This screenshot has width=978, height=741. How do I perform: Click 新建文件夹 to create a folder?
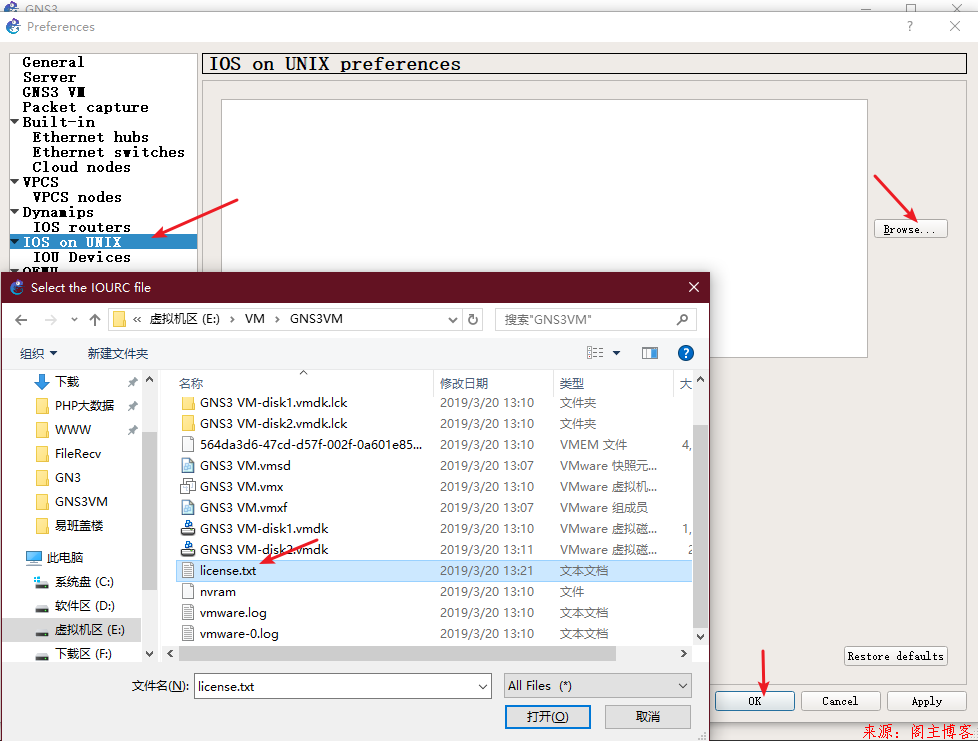(x=118, y=354)
